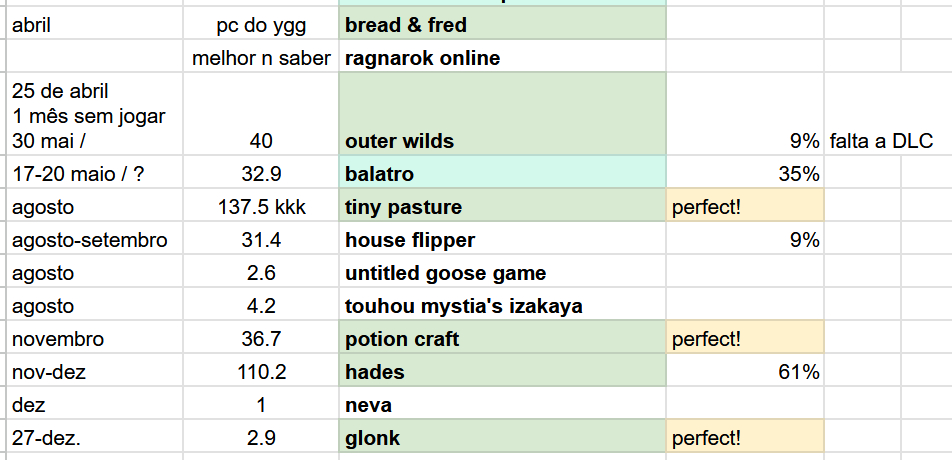Image resolution: width=952 pixels, height=460 pixels.
Task: Click the 'untitled goose game' cell
Action: tap(502, 273)
